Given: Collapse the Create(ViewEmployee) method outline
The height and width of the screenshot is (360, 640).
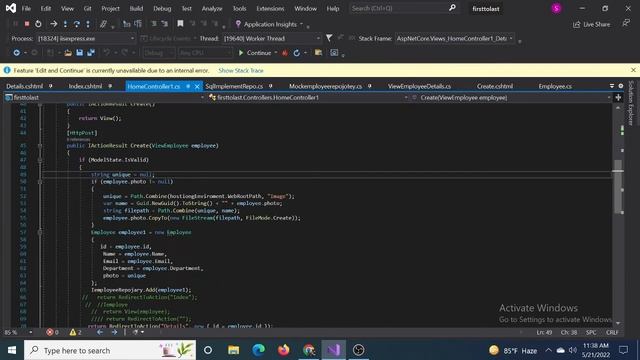Looking at the screenshot, I should (x=40, y=145).
